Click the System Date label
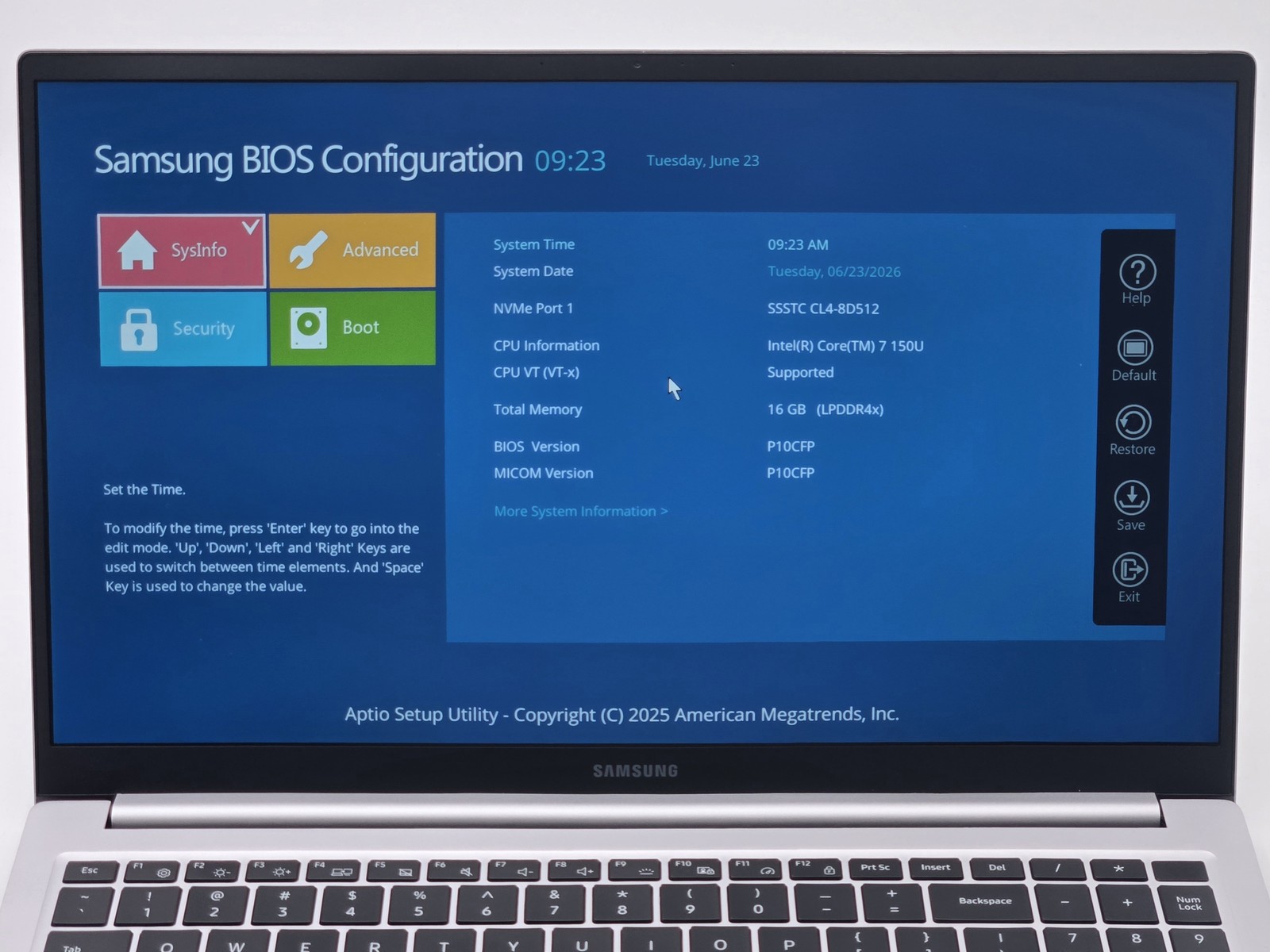Screen dimensions: 1270x952 [x=533, y=271]
